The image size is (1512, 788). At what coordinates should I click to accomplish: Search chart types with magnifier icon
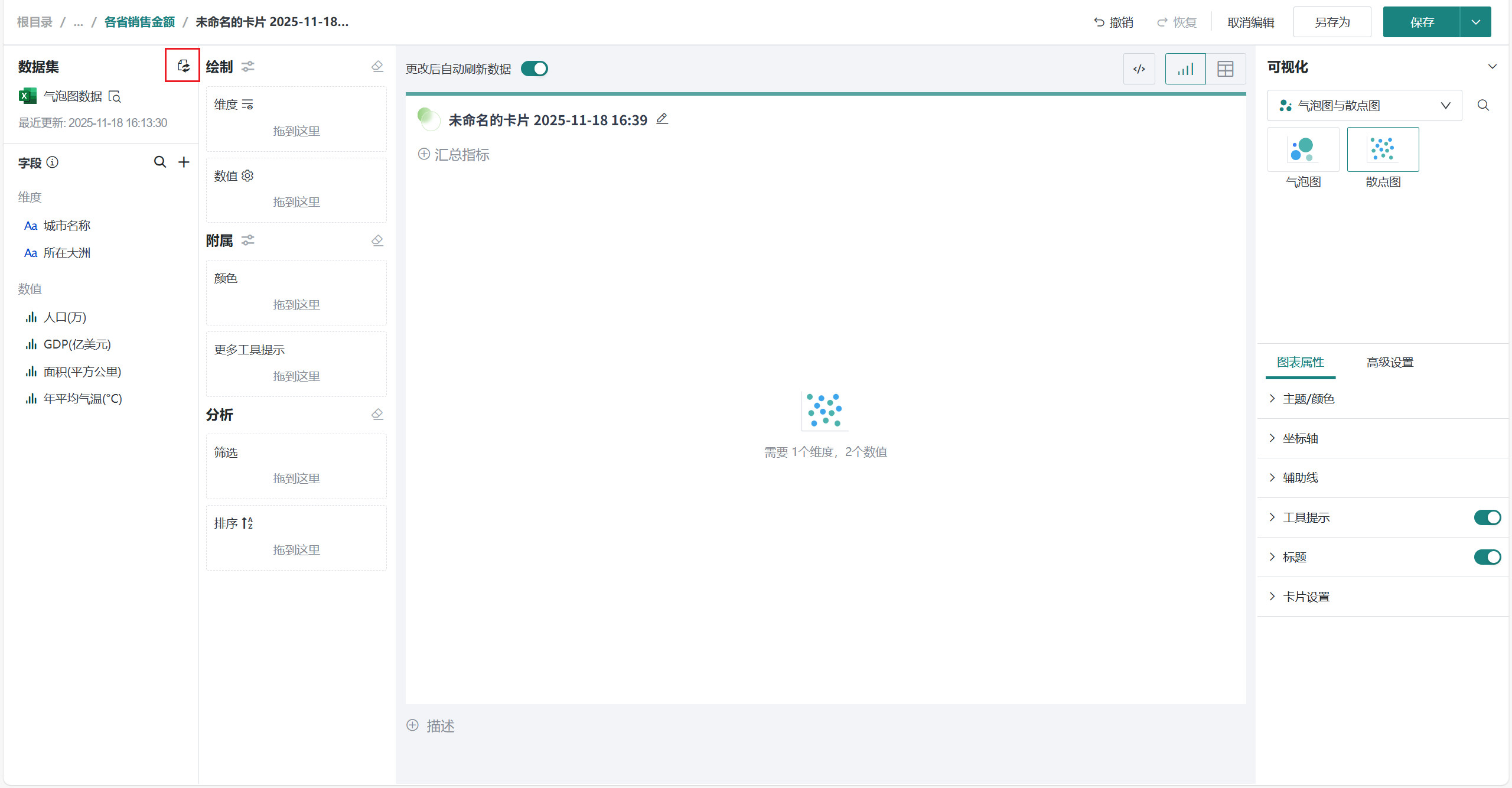(x=1483, y=105)
